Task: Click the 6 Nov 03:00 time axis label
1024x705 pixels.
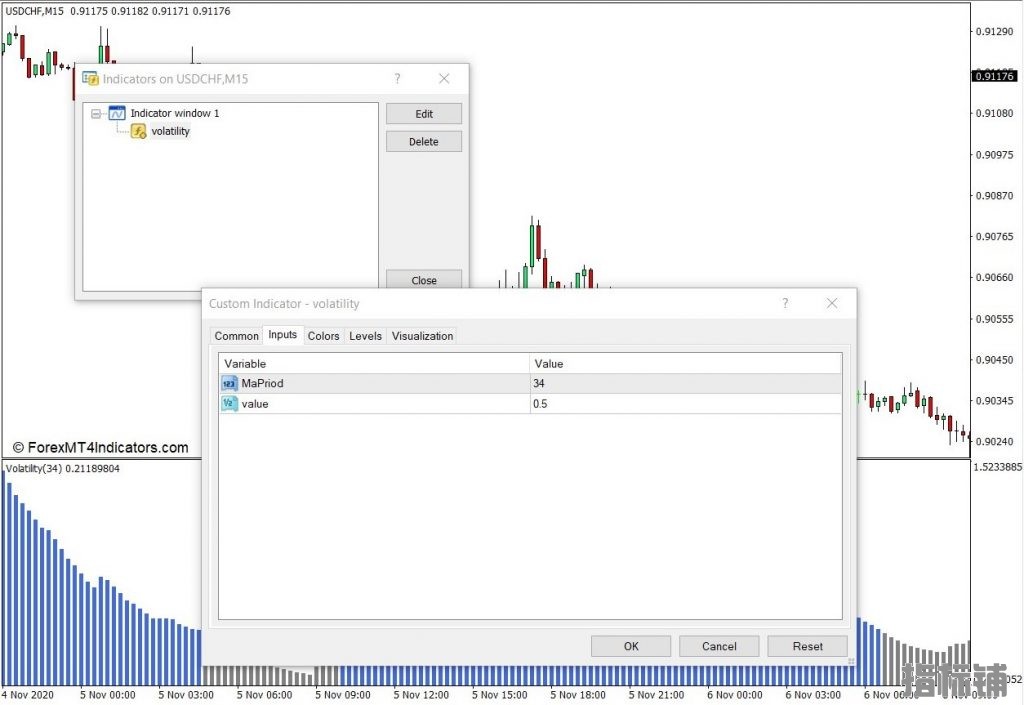Action: point(813,695)
